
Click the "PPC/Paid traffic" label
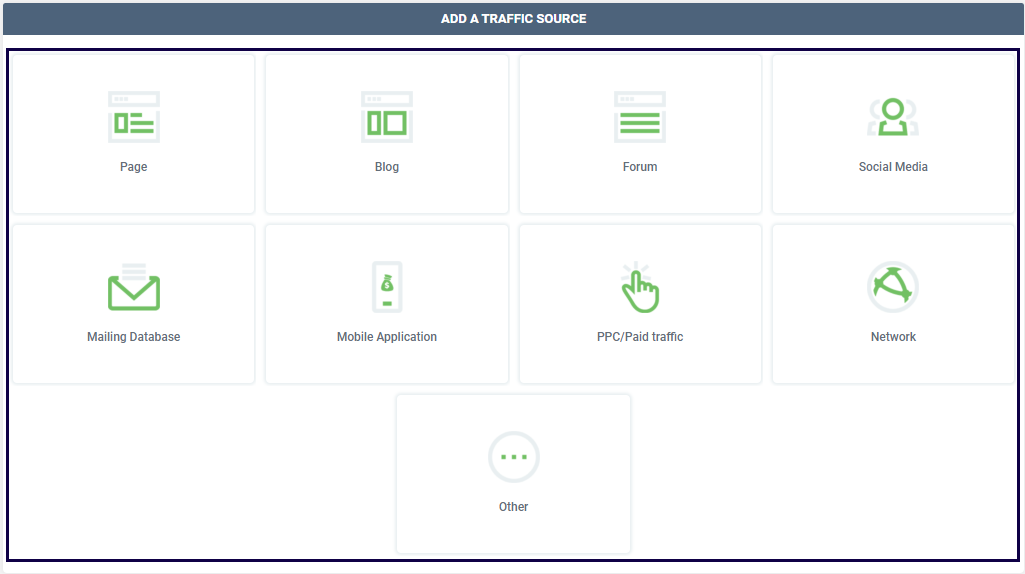click(x=640, y=337)
